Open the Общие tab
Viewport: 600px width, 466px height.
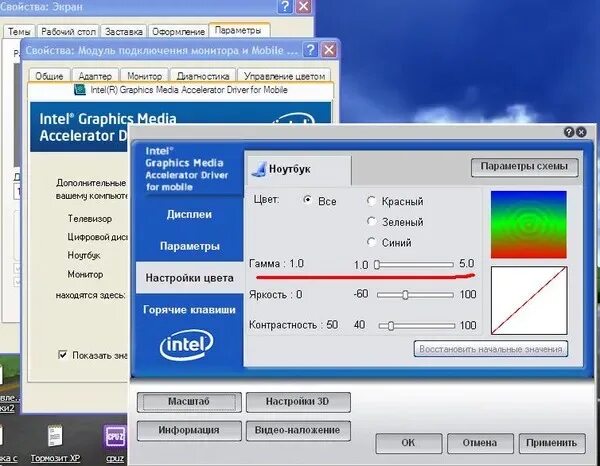(x=49, y=76)
